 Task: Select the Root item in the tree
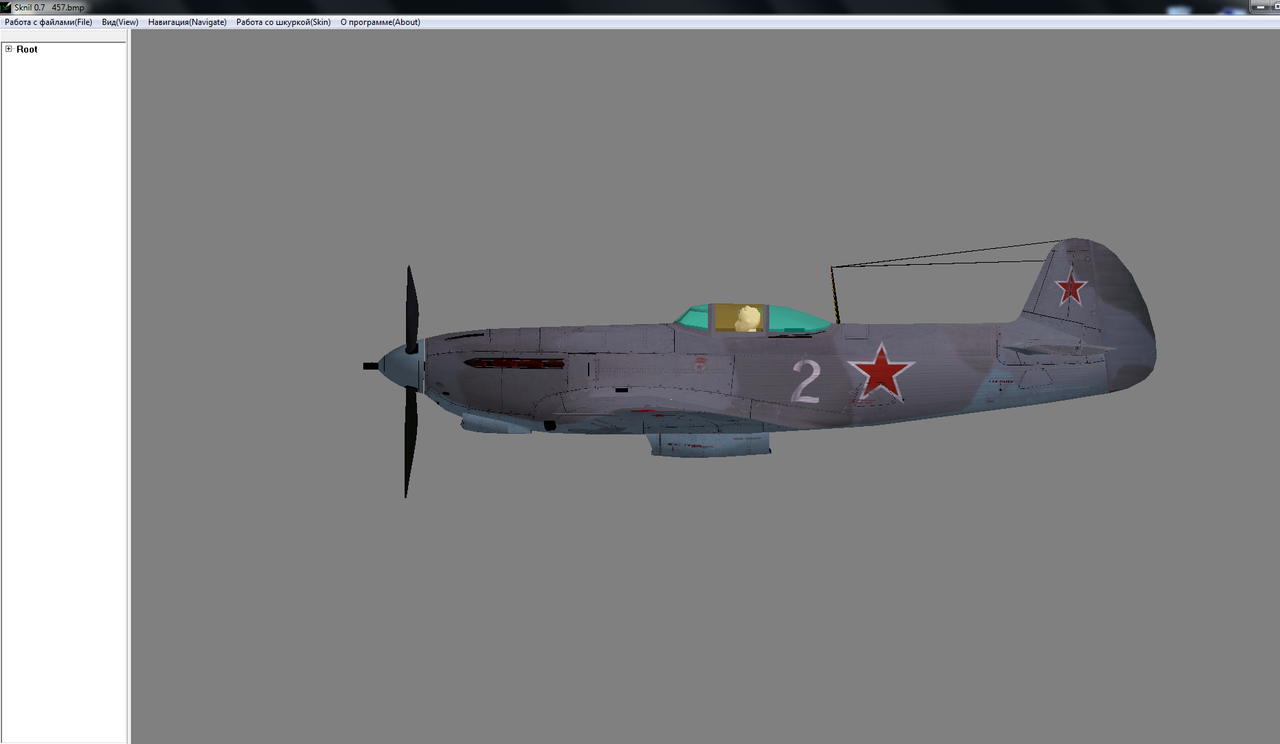[27, 49]
